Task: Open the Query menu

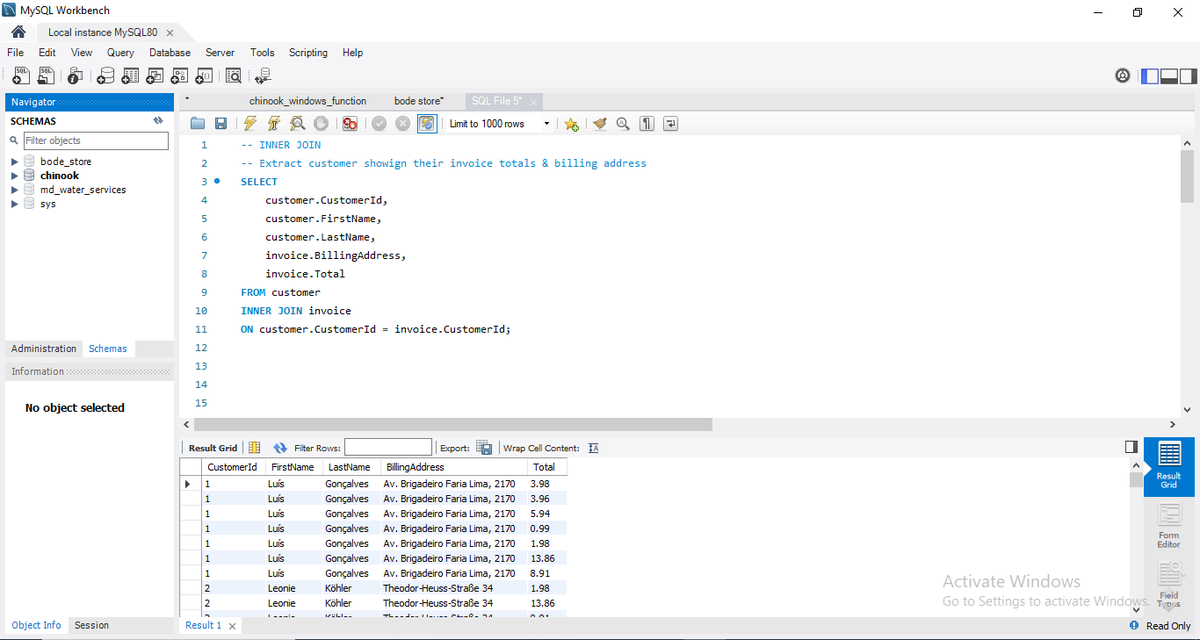Action: click(120, 52)
